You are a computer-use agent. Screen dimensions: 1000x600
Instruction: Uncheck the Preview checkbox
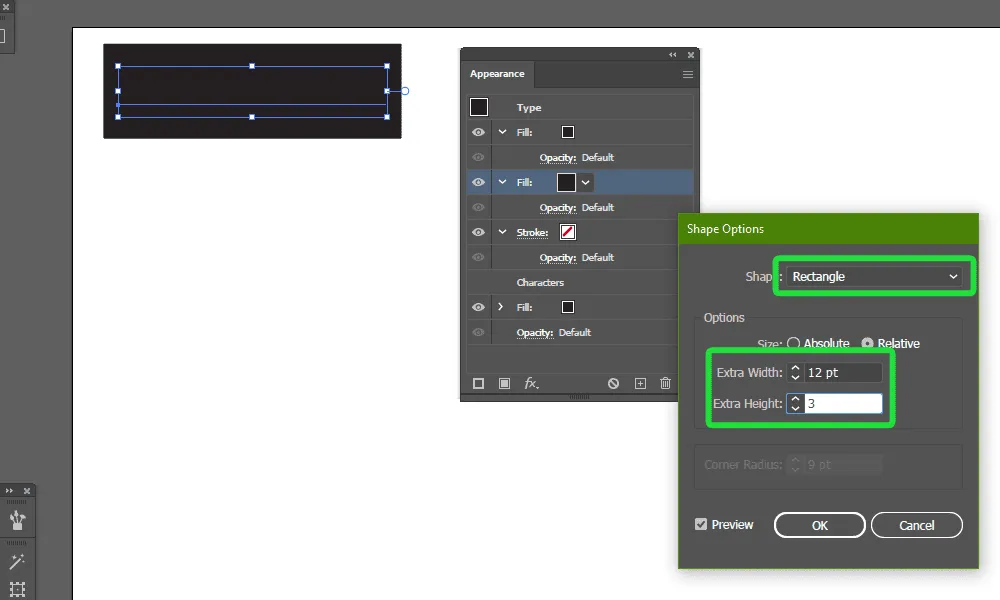[x=701, y=524]
